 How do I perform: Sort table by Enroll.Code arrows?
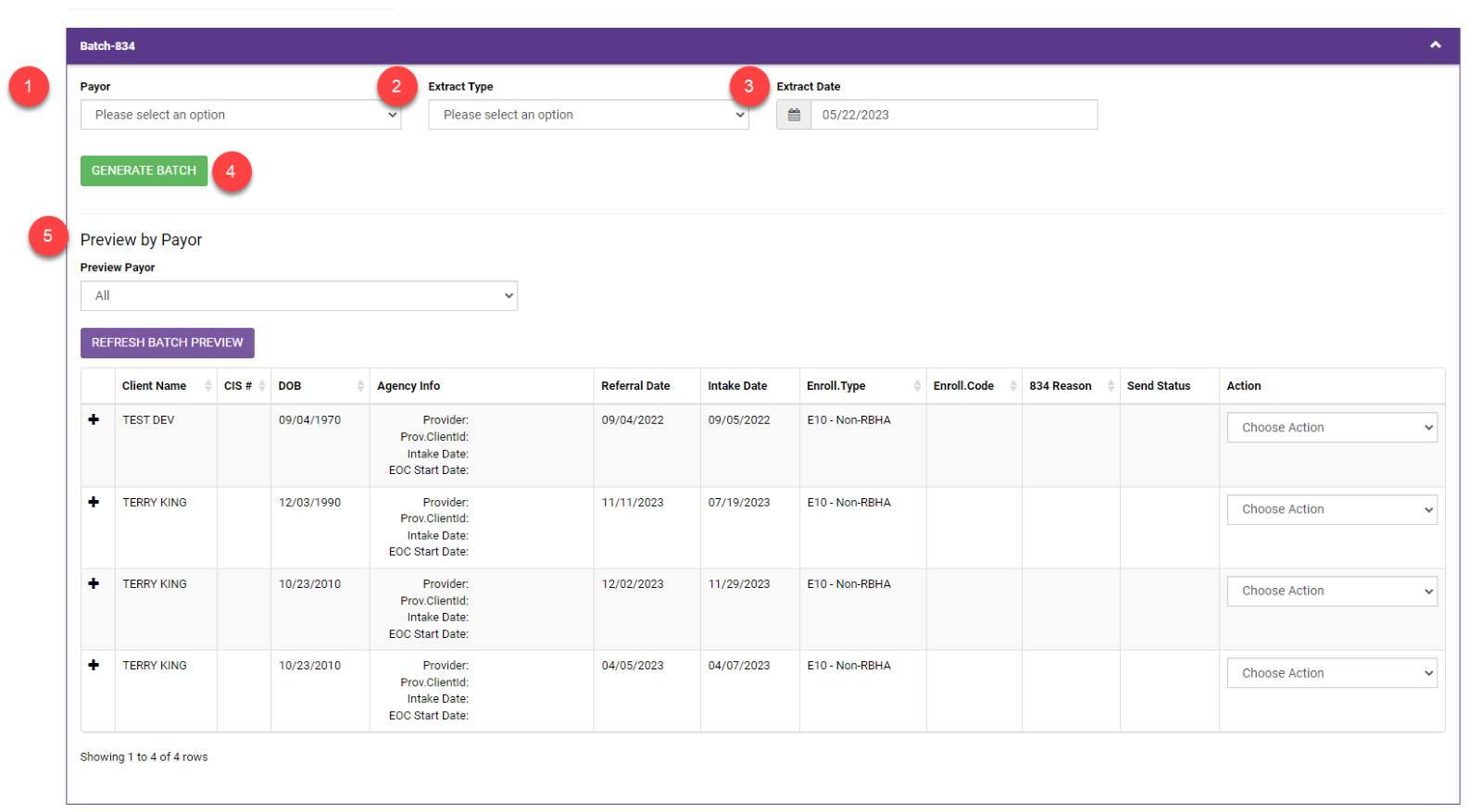click(1013, 386)
